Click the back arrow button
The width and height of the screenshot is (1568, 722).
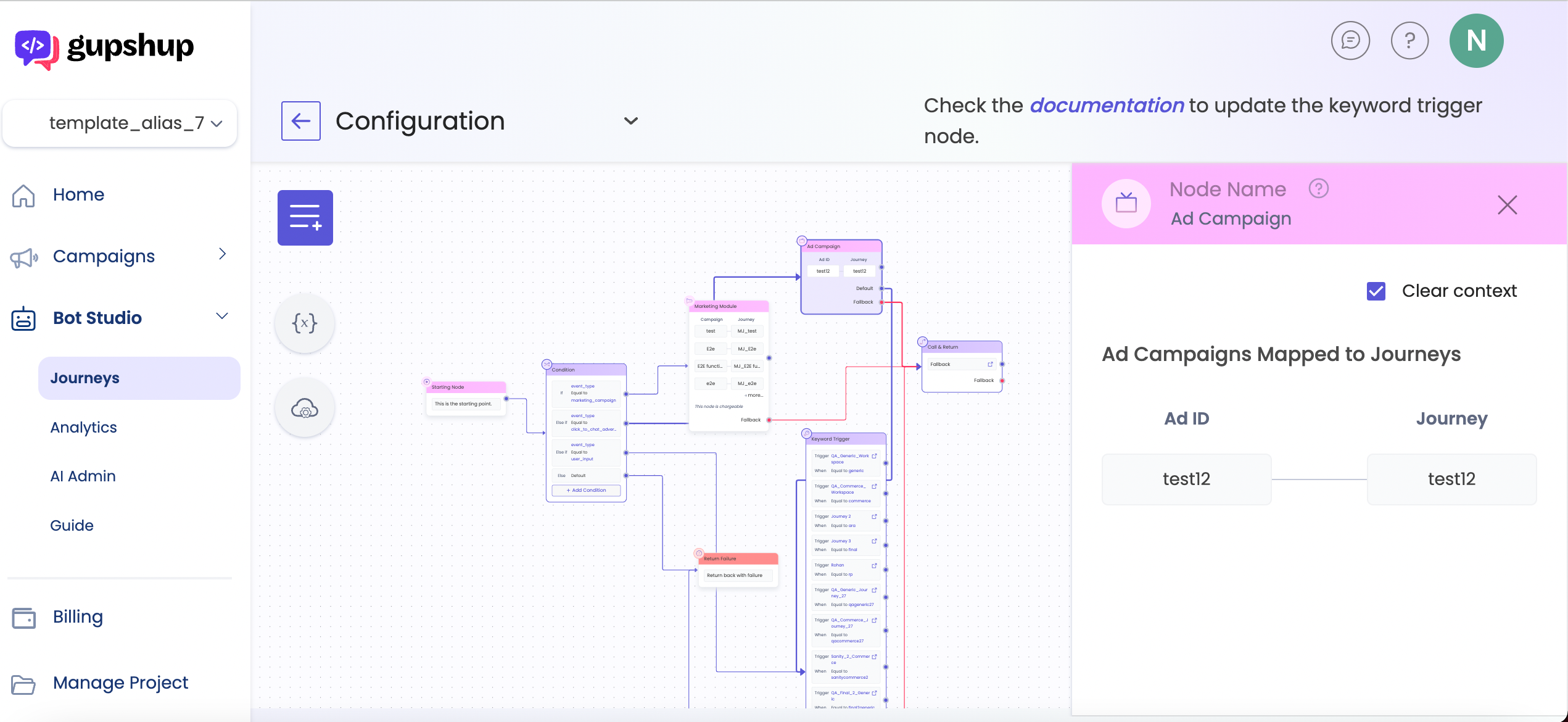click(300, 121)
